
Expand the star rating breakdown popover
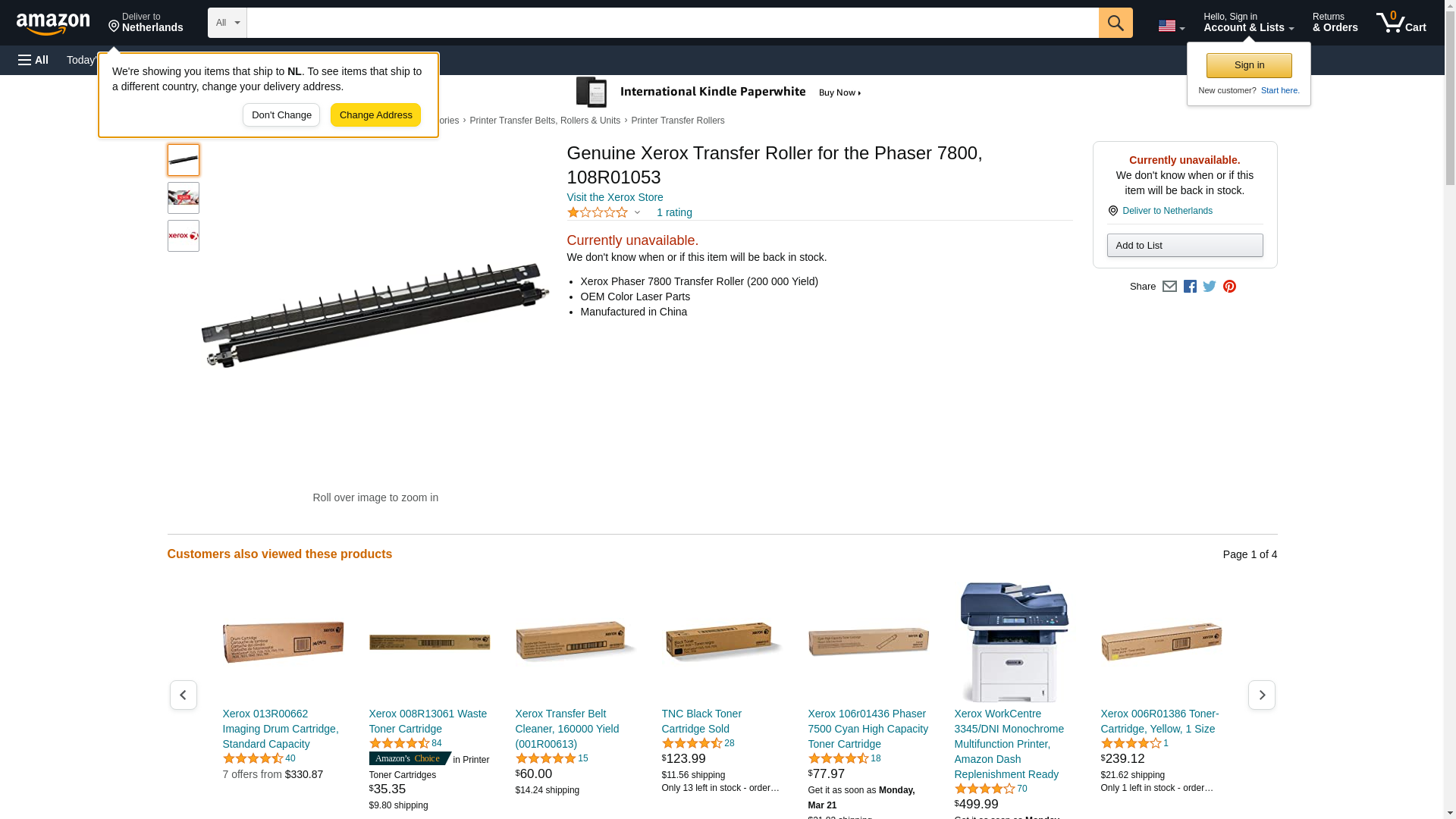[604, 213]
